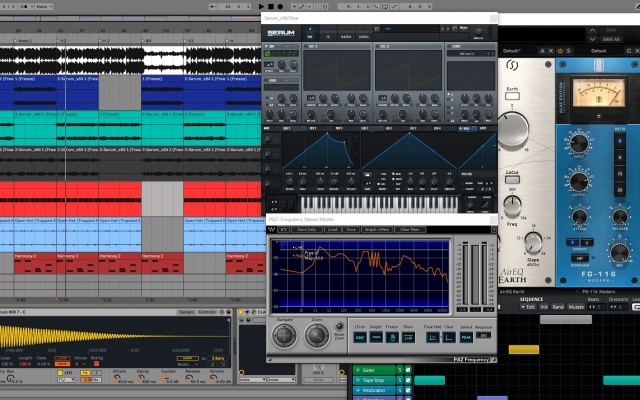The width and height of the screenshot is (640, 400).
Task: Adjust Serum's Master volume knob
Action: (x=478, y=32)
